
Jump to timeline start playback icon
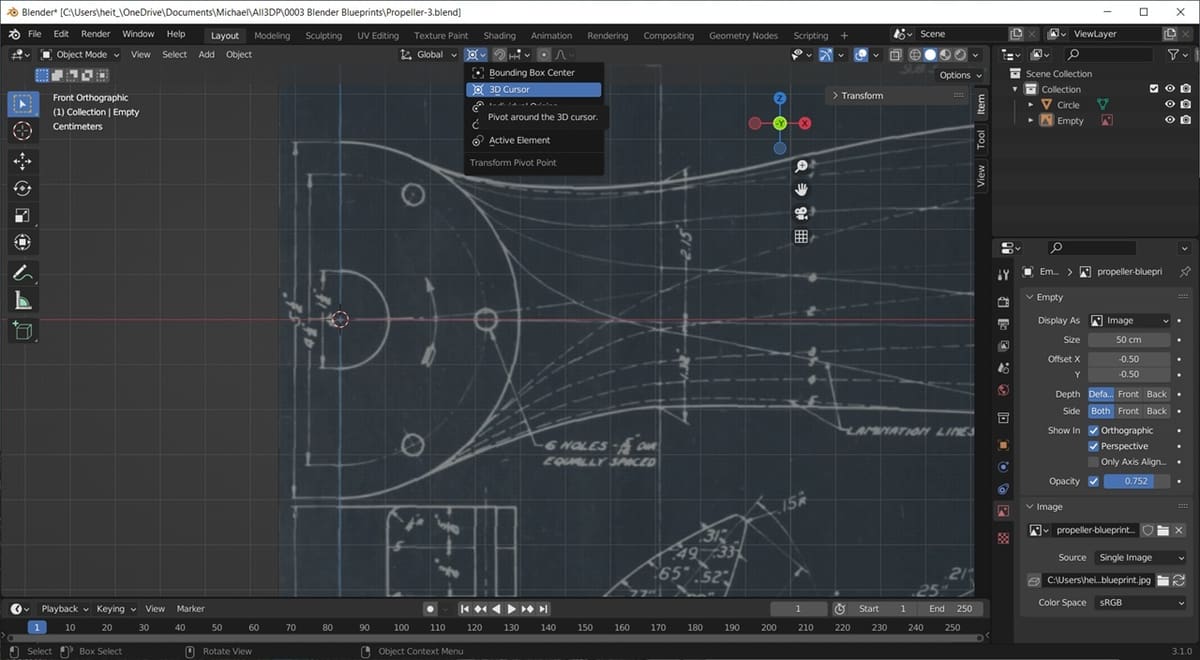coord(465,608)
